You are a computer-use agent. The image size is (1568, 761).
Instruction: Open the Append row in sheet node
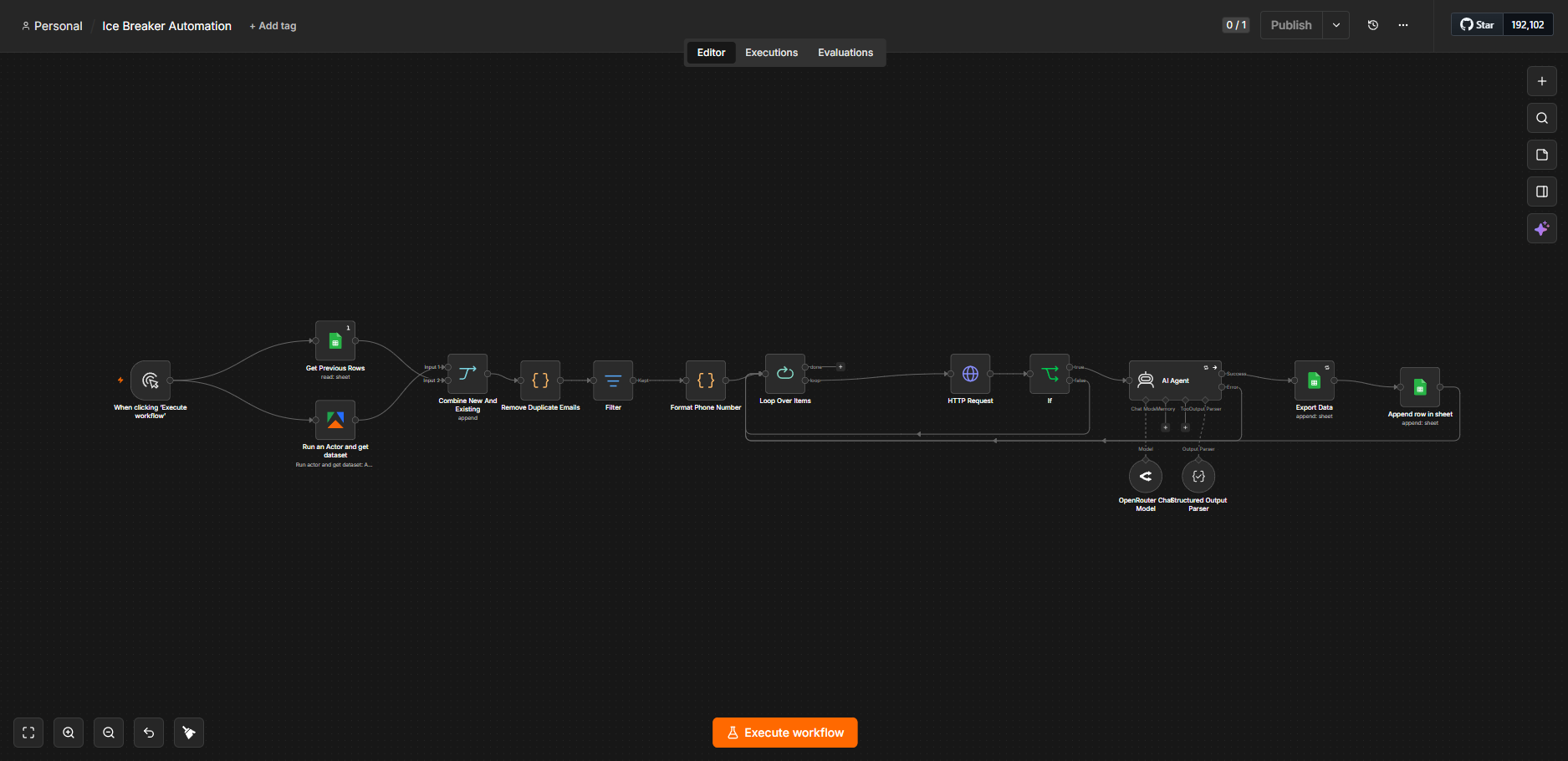click(1420, 387)
